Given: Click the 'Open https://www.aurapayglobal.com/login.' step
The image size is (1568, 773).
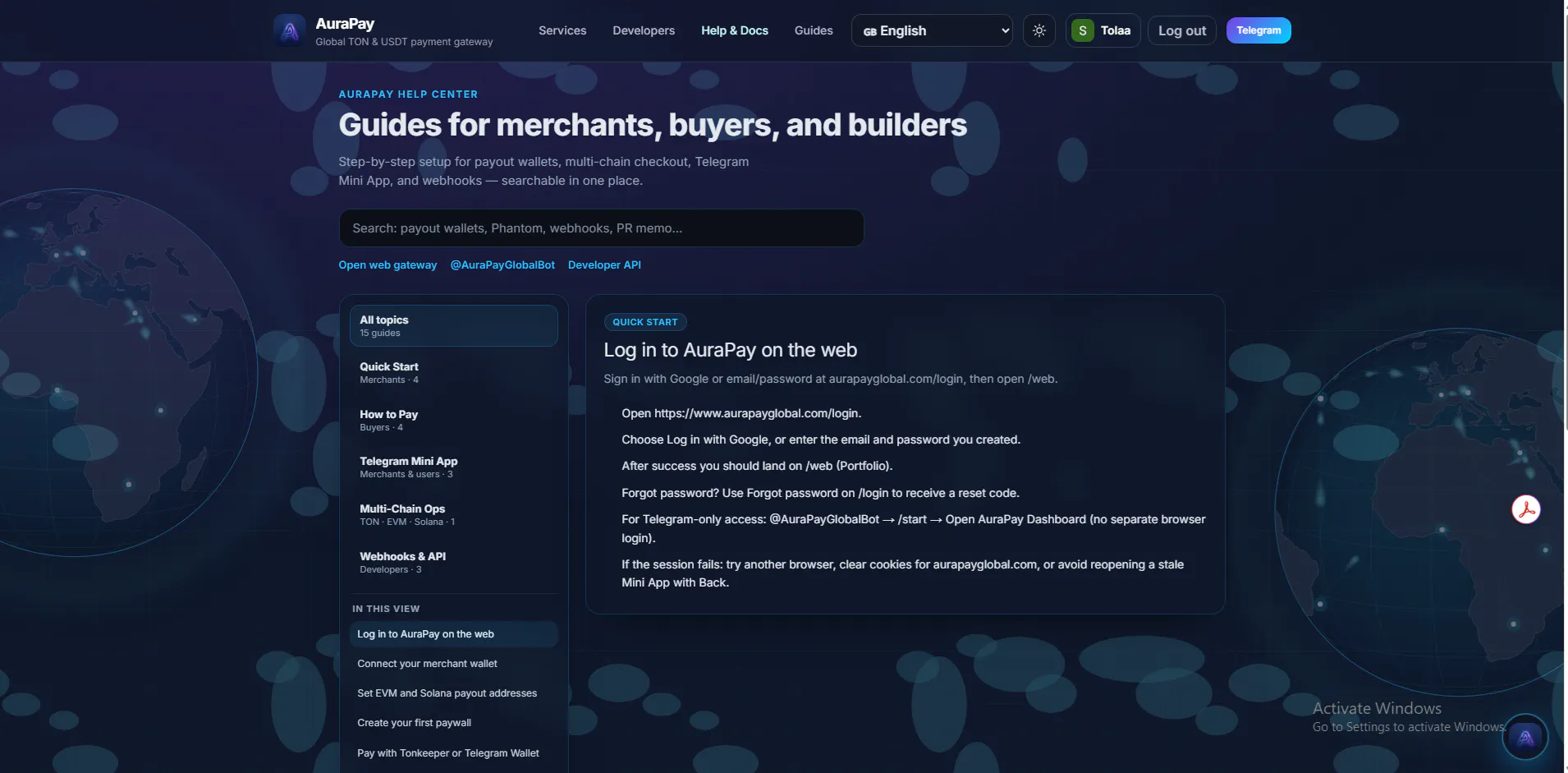Looking at the screenshot, I should (741, 413).
